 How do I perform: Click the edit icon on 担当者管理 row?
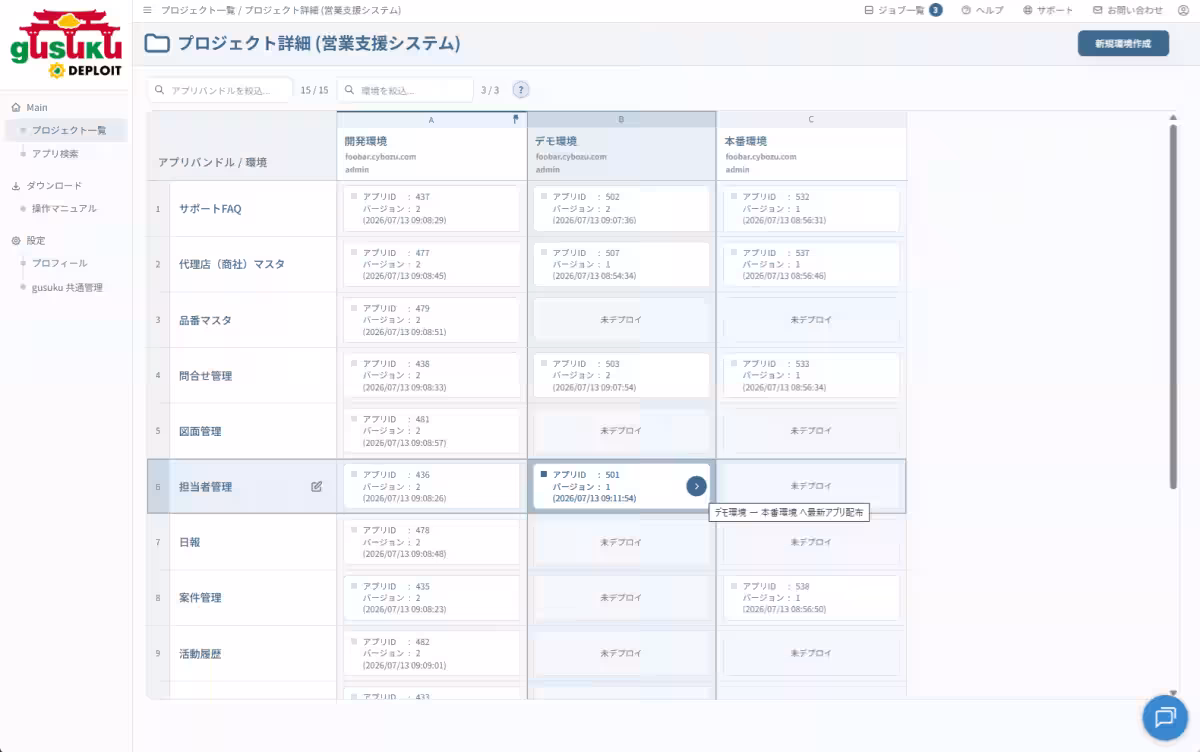pos(317,487)
